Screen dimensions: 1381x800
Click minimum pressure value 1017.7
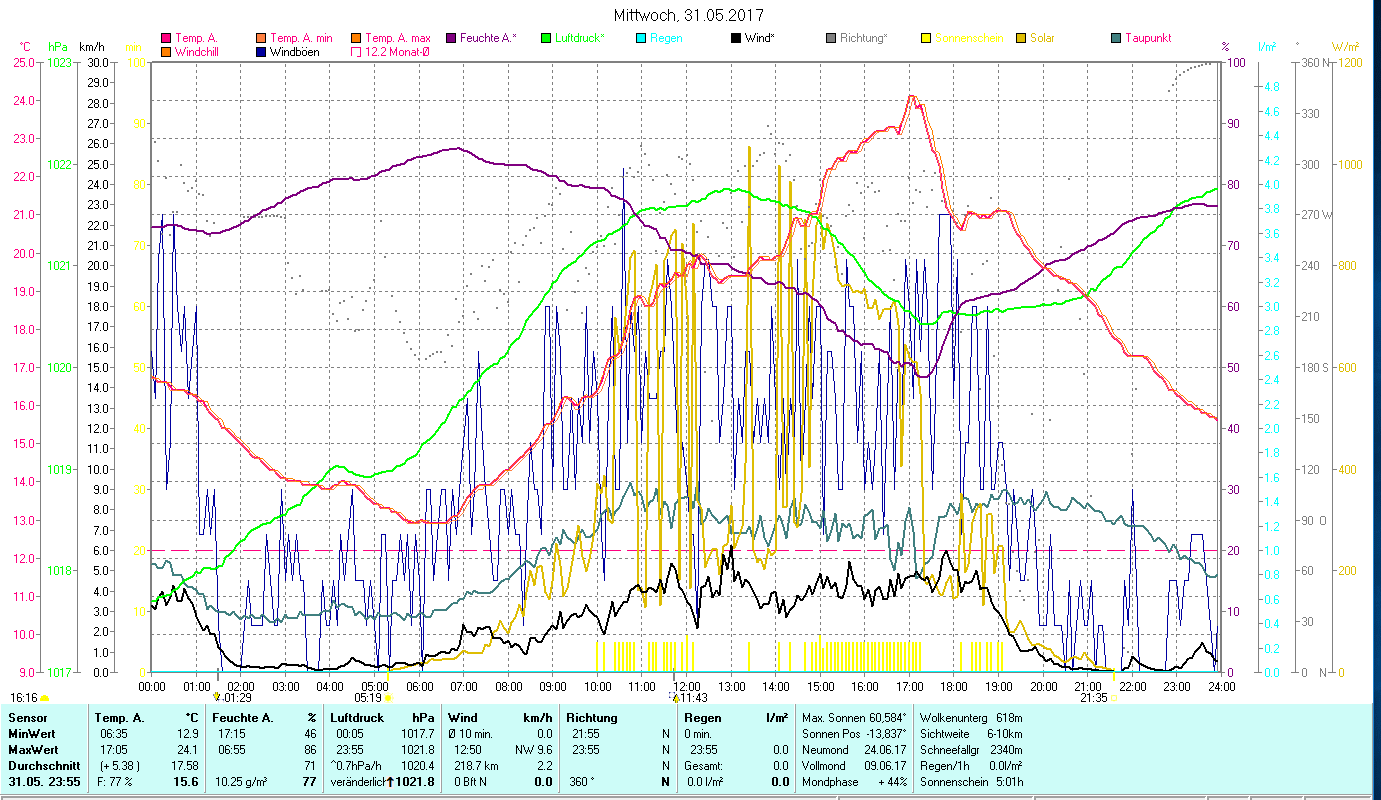pyautogui.click(x=418, y=733)
